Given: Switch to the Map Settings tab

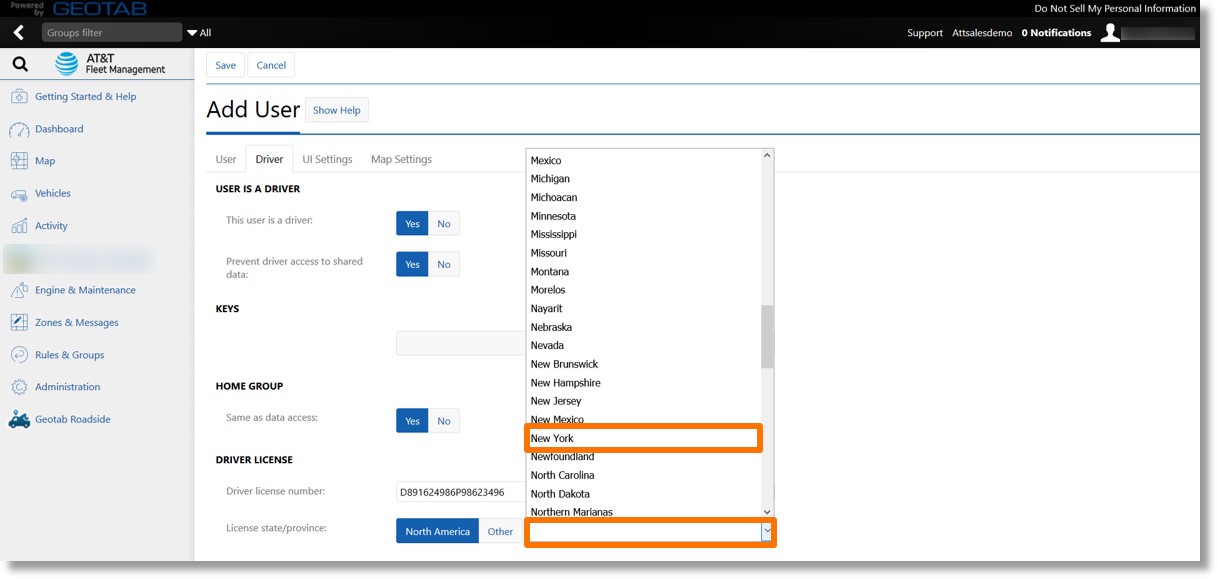Looking at the screenshot, I should click(401, 159).
